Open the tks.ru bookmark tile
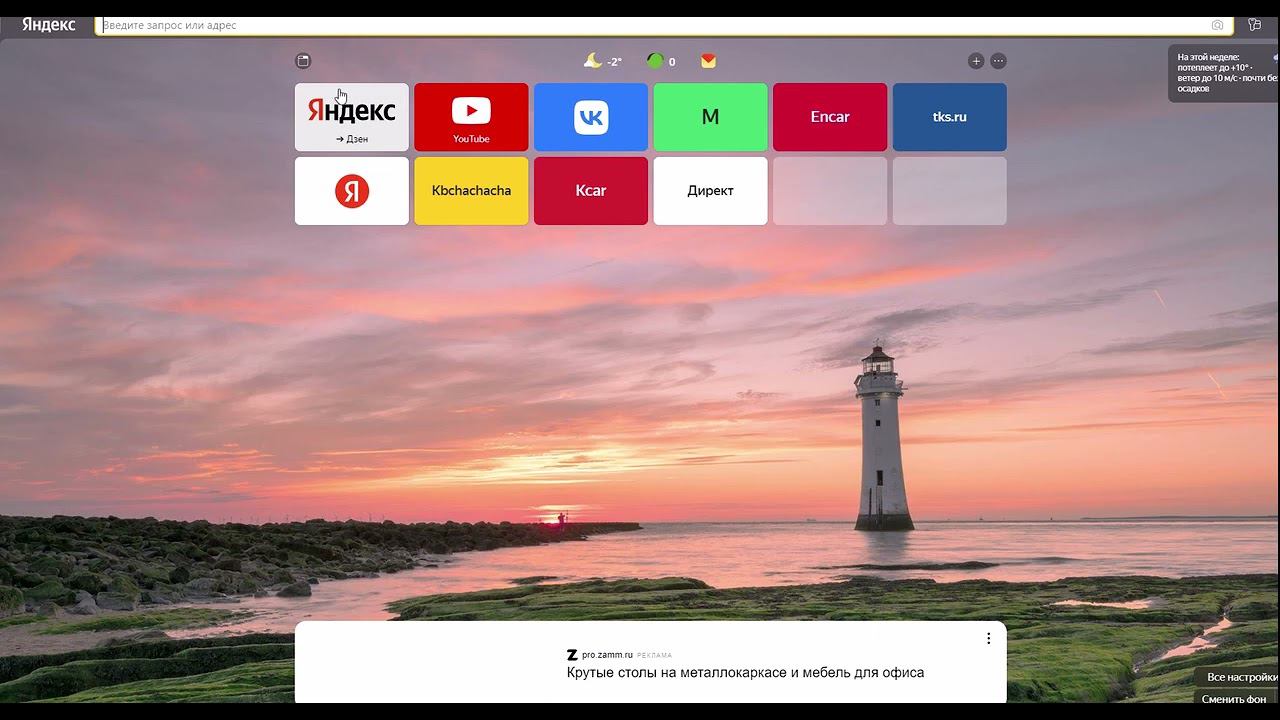Screen dimensions: 1280x720 pos(949,117)
